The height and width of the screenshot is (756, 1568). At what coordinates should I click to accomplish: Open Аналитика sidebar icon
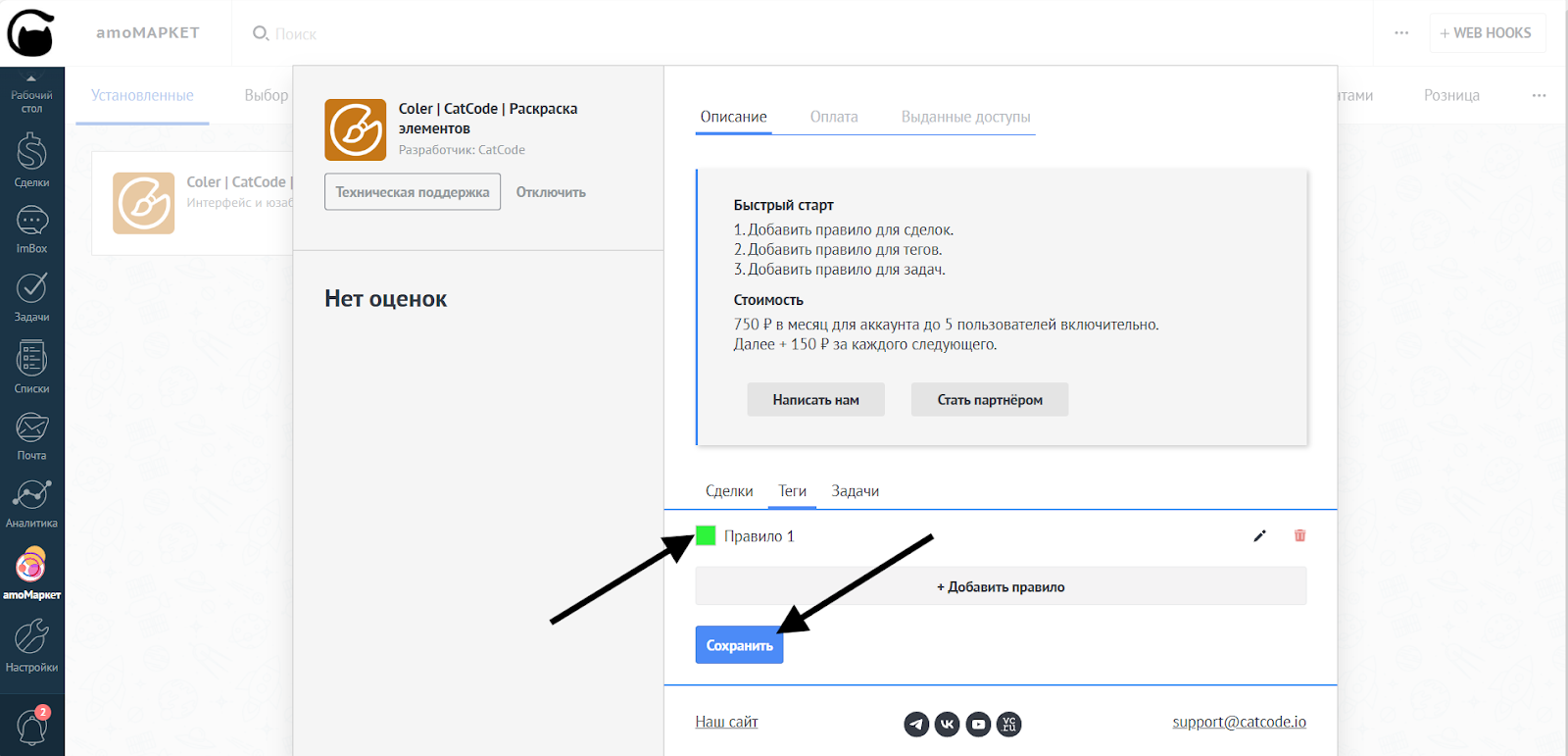coord(31,501)
